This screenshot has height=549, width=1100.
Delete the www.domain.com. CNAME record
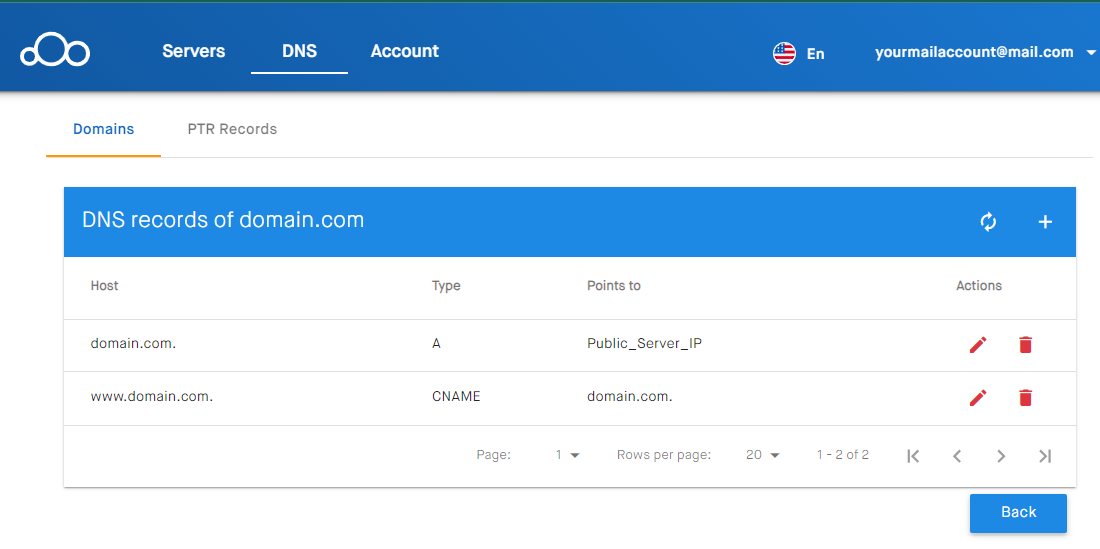tap(1025, 398)
